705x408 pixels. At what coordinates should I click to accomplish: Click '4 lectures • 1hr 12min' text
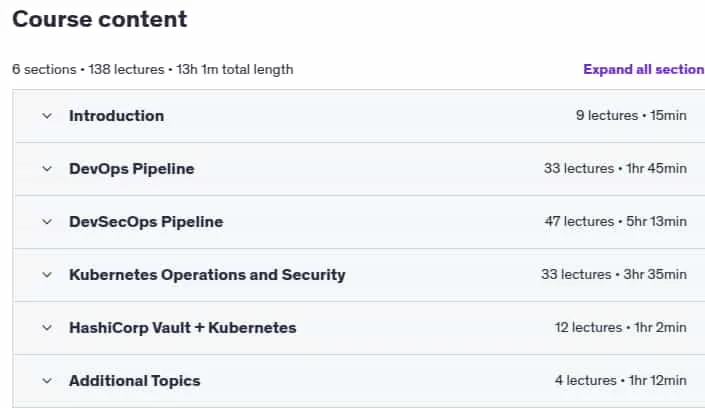click(620, 380)
